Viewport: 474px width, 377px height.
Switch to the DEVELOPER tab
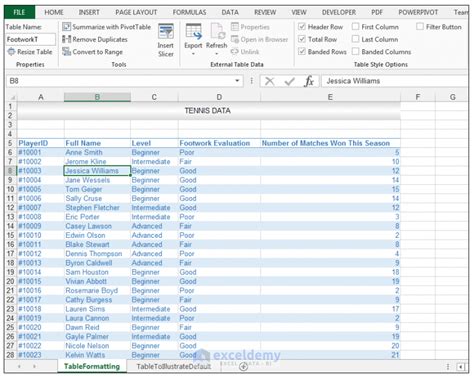click(339, 12)
